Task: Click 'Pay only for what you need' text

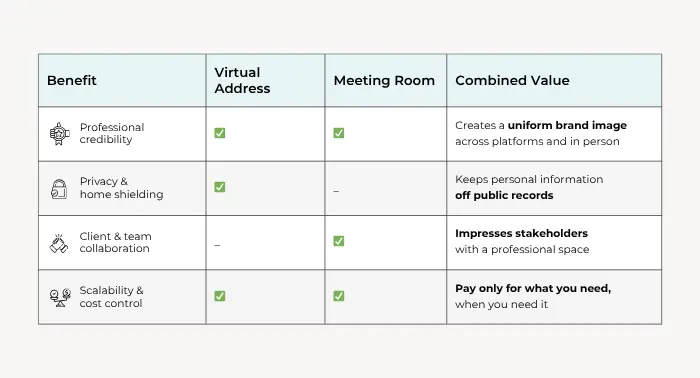Action: (x=533, y=288)
